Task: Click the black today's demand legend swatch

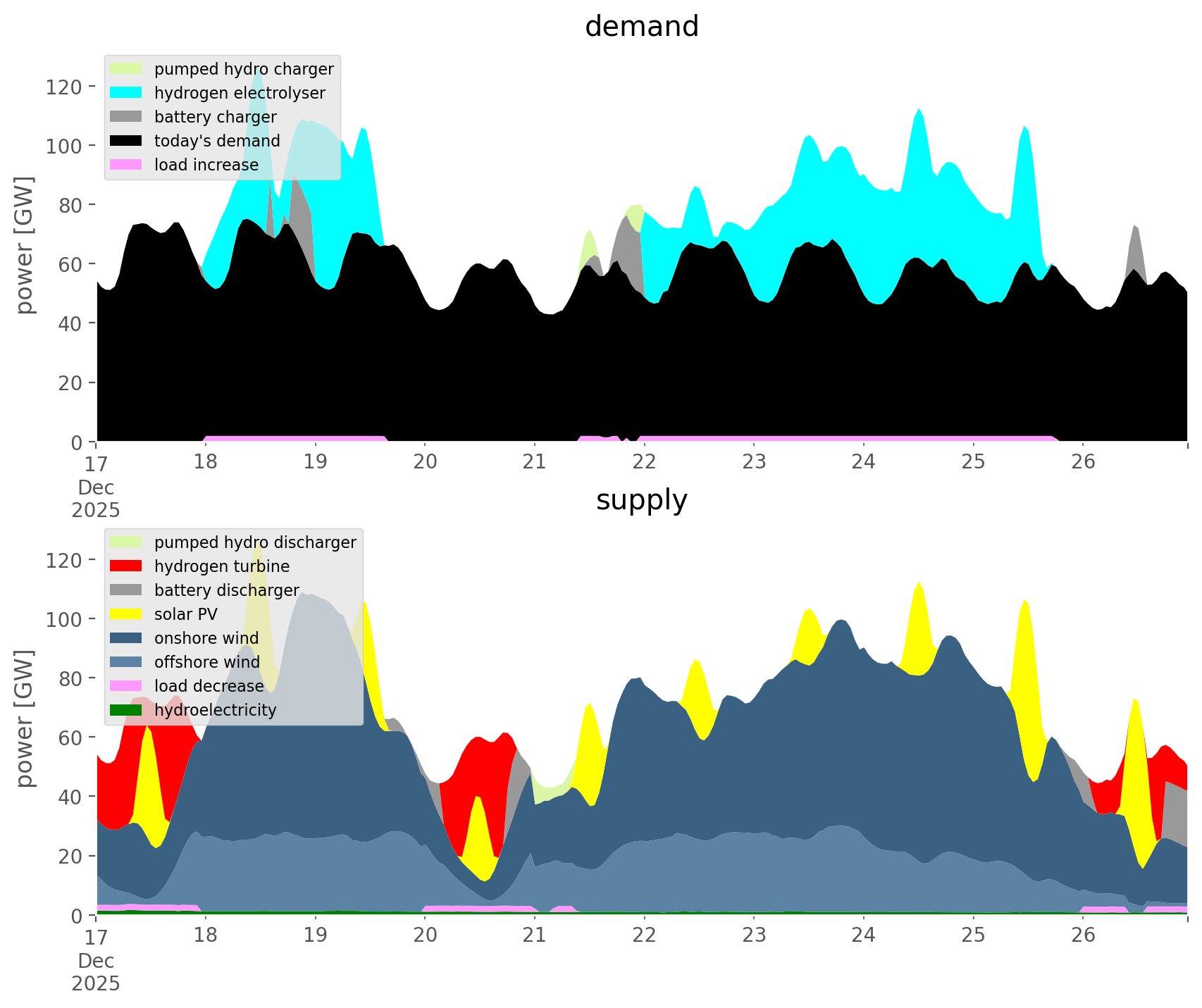Action: [x=126, y=141]
